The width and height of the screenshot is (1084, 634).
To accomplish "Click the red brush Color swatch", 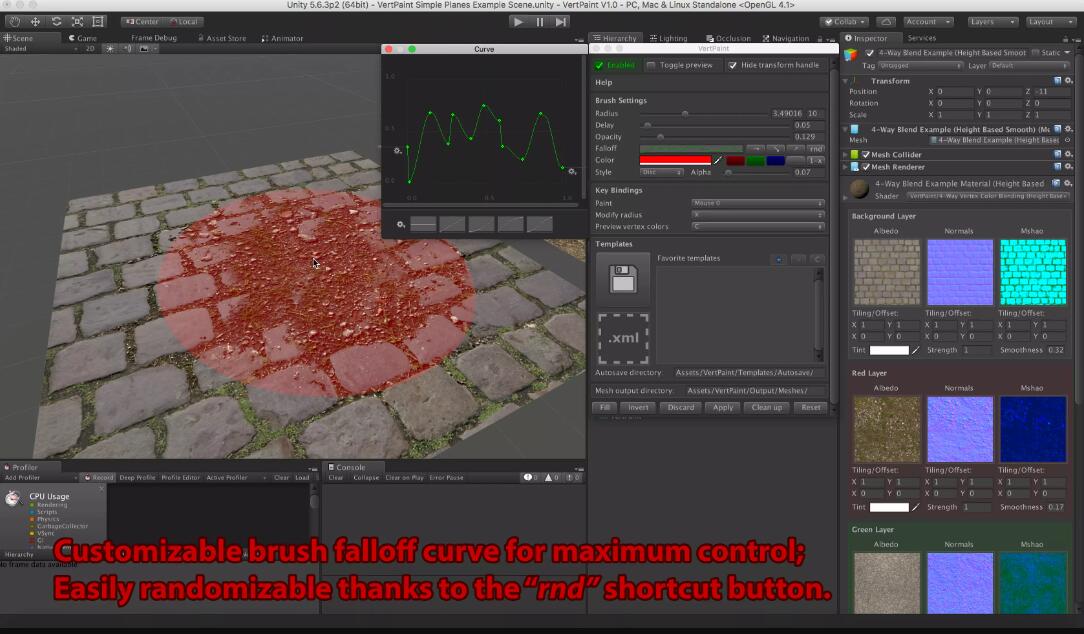I will click(674, 160).
